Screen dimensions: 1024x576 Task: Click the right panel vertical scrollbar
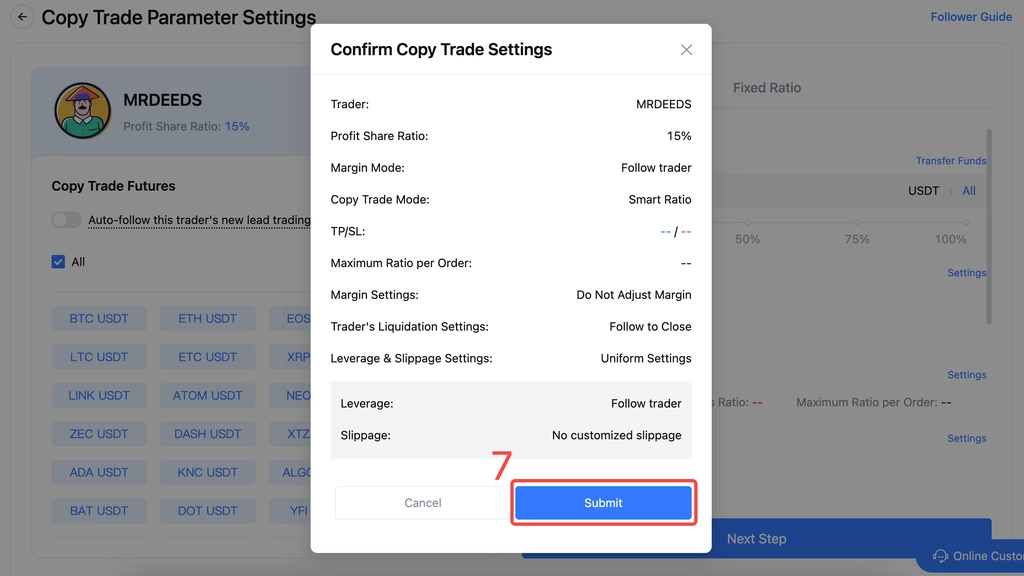click(989, 227)
